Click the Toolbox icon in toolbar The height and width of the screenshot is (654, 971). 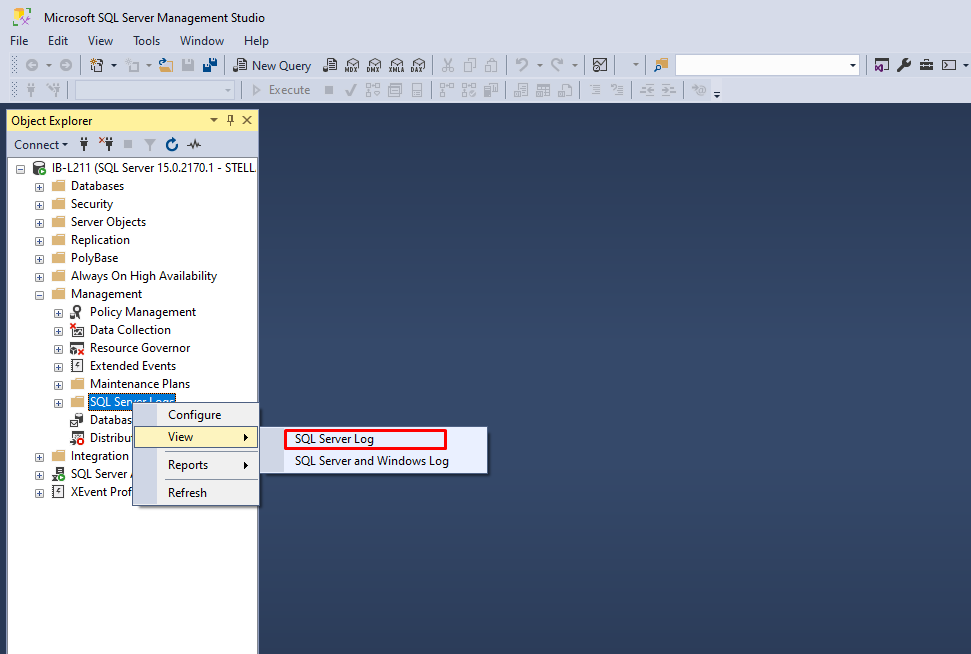[x=926, y=65]
